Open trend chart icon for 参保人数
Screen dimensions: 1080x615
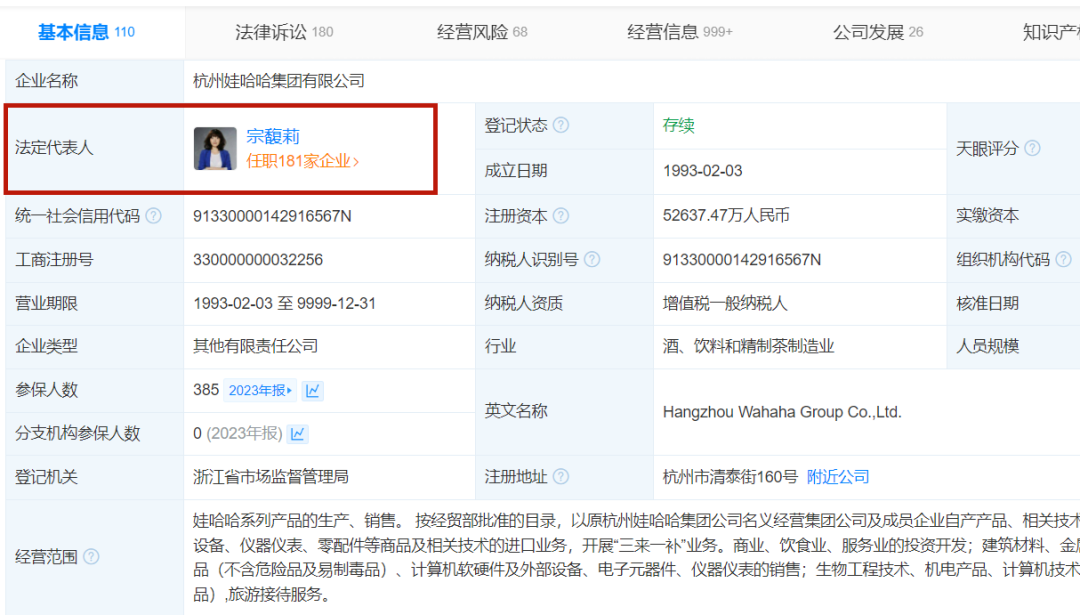click(313, 391)
